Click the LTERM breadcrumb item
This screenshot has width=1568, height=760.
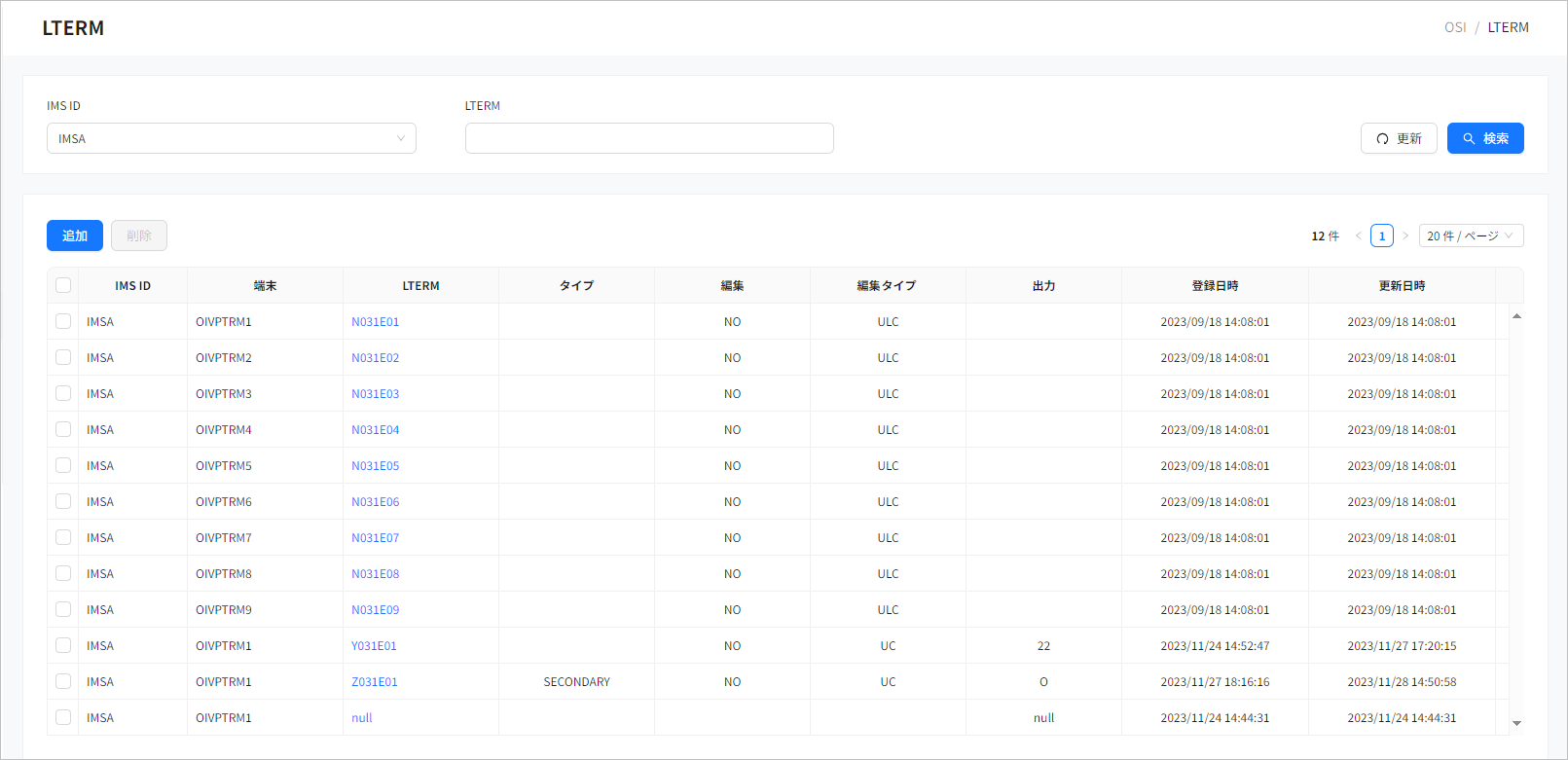click(1508, 27)
